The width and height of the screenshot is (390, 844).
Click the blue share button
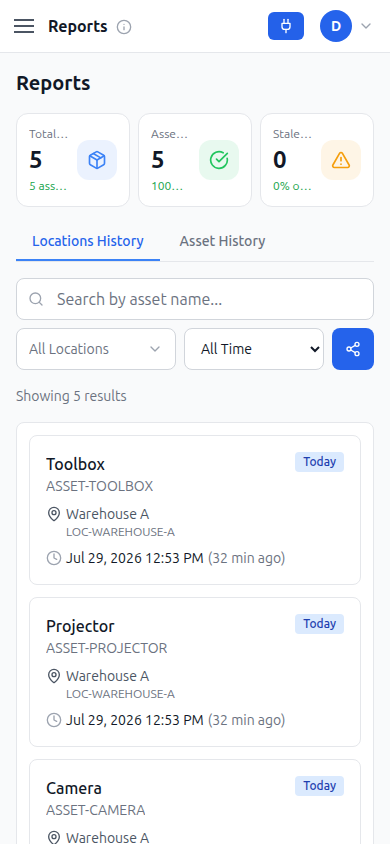point(353,349)
